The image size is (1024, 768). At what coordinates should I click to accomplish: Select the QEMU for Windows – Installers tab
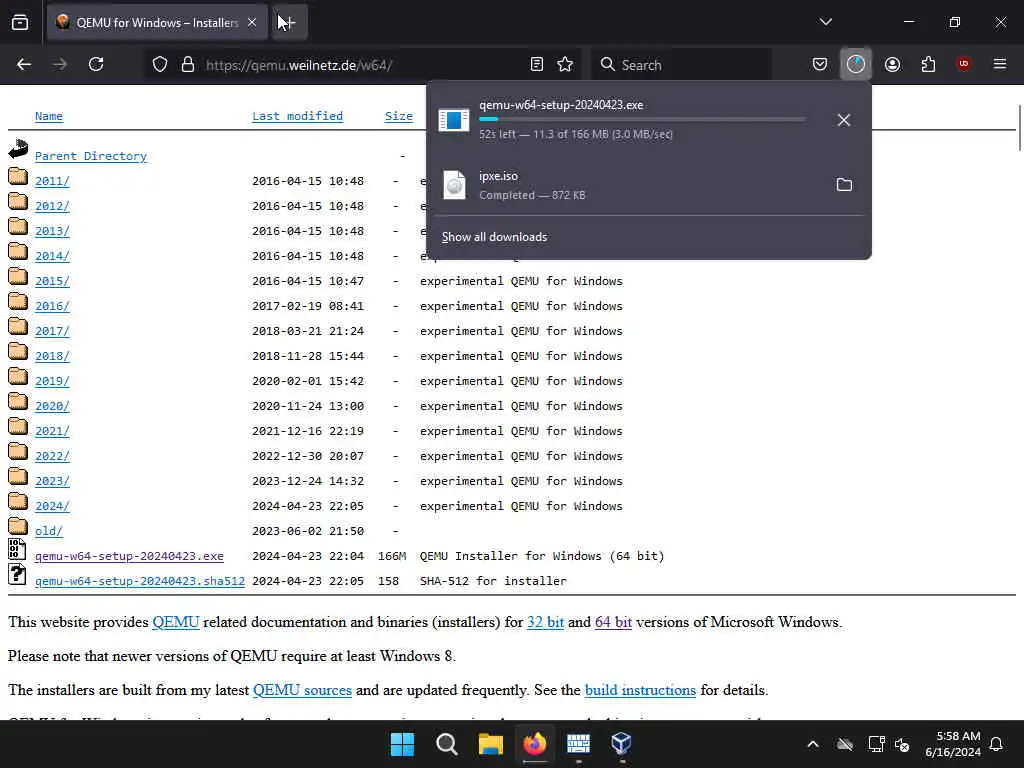coord(157,22)
